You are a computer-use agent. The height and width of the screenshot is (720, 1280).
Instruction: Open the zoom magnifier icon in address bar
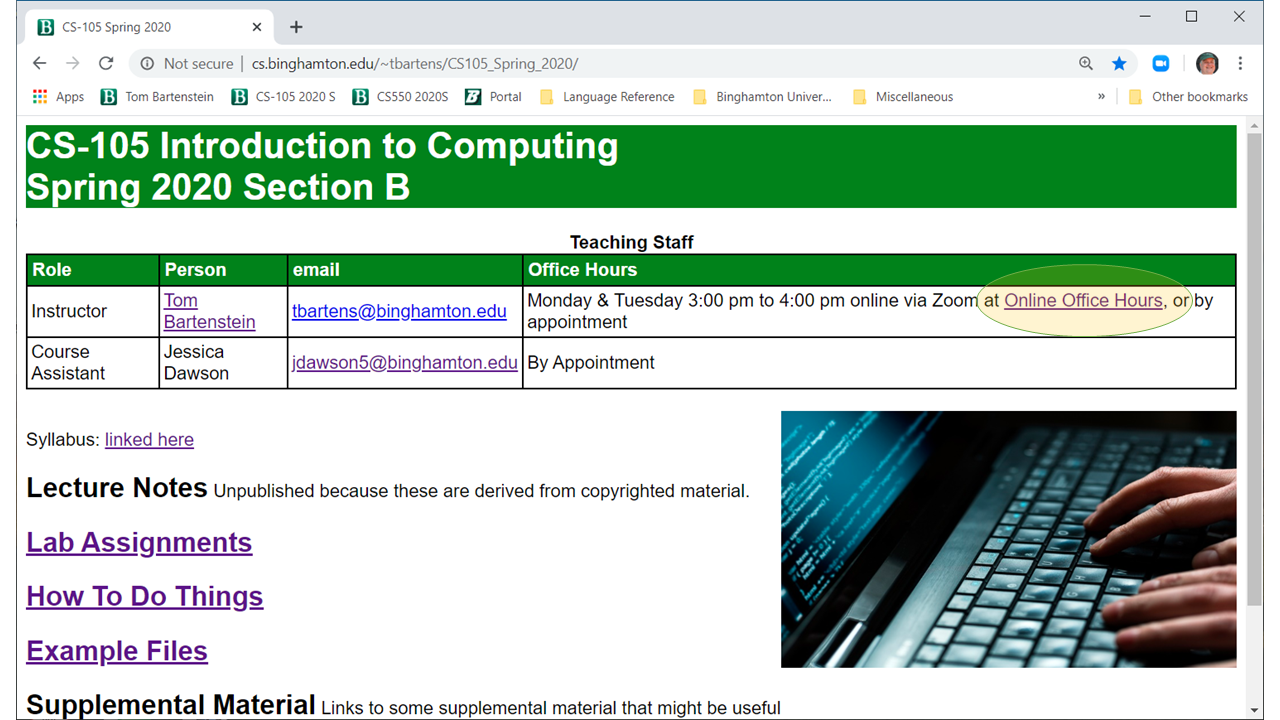coord(1086,63)
